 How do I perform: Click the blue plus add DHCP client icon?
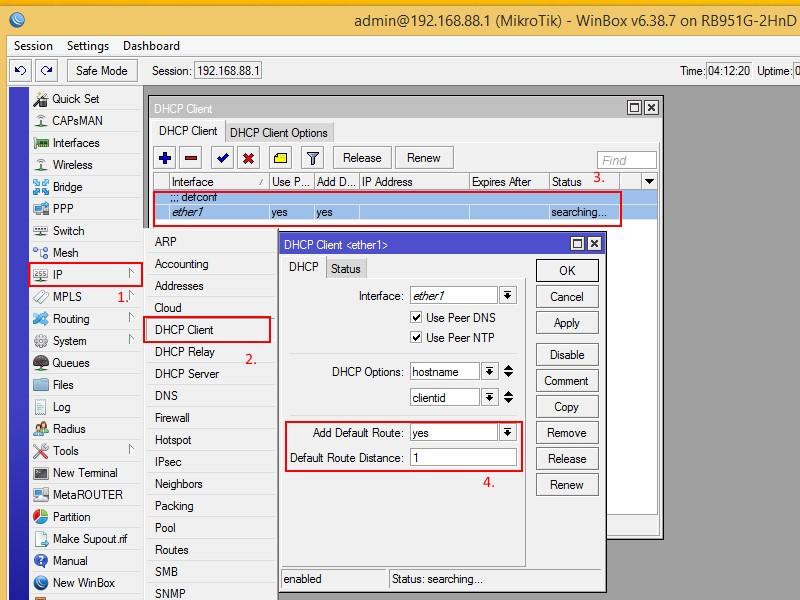(x=165, y=158)
